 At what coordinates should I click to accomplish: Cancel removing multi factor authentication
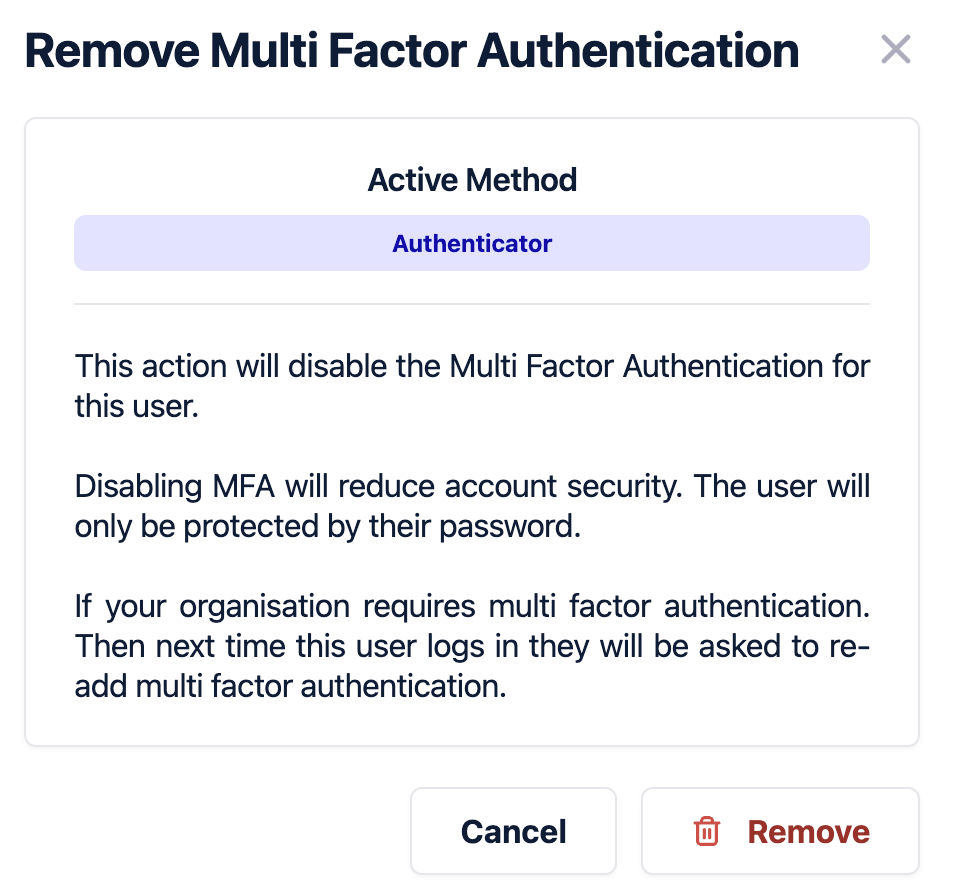click(513, 831)
